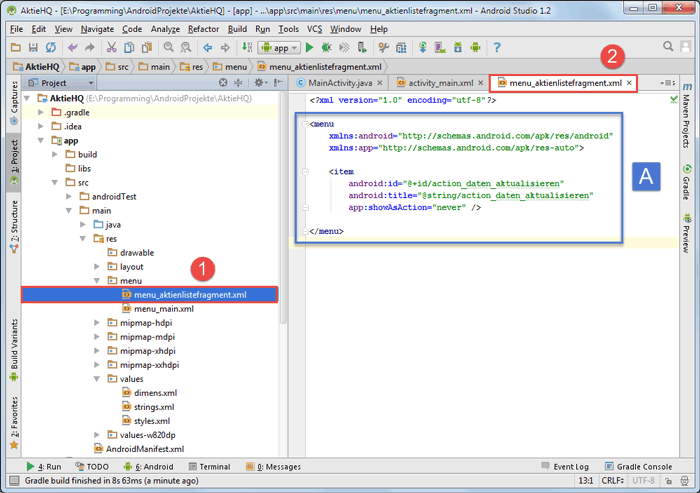Collapse the values folder
The height and width of the screenshot is (493, 700).
pos(97,379)
